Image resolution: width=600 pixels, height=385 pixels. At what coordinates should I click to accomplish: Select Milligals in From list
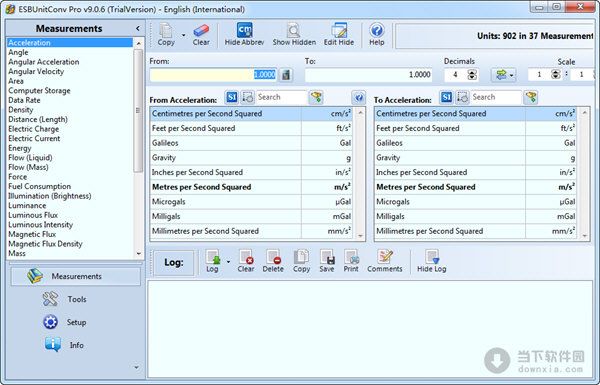point(251,217)
